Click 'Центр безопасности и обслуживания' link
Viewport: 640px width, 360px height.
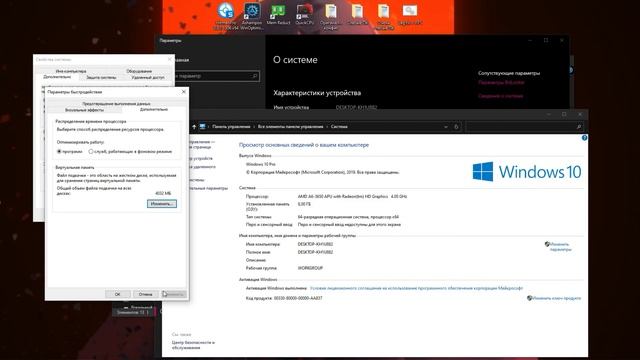[x=193, y=345]
